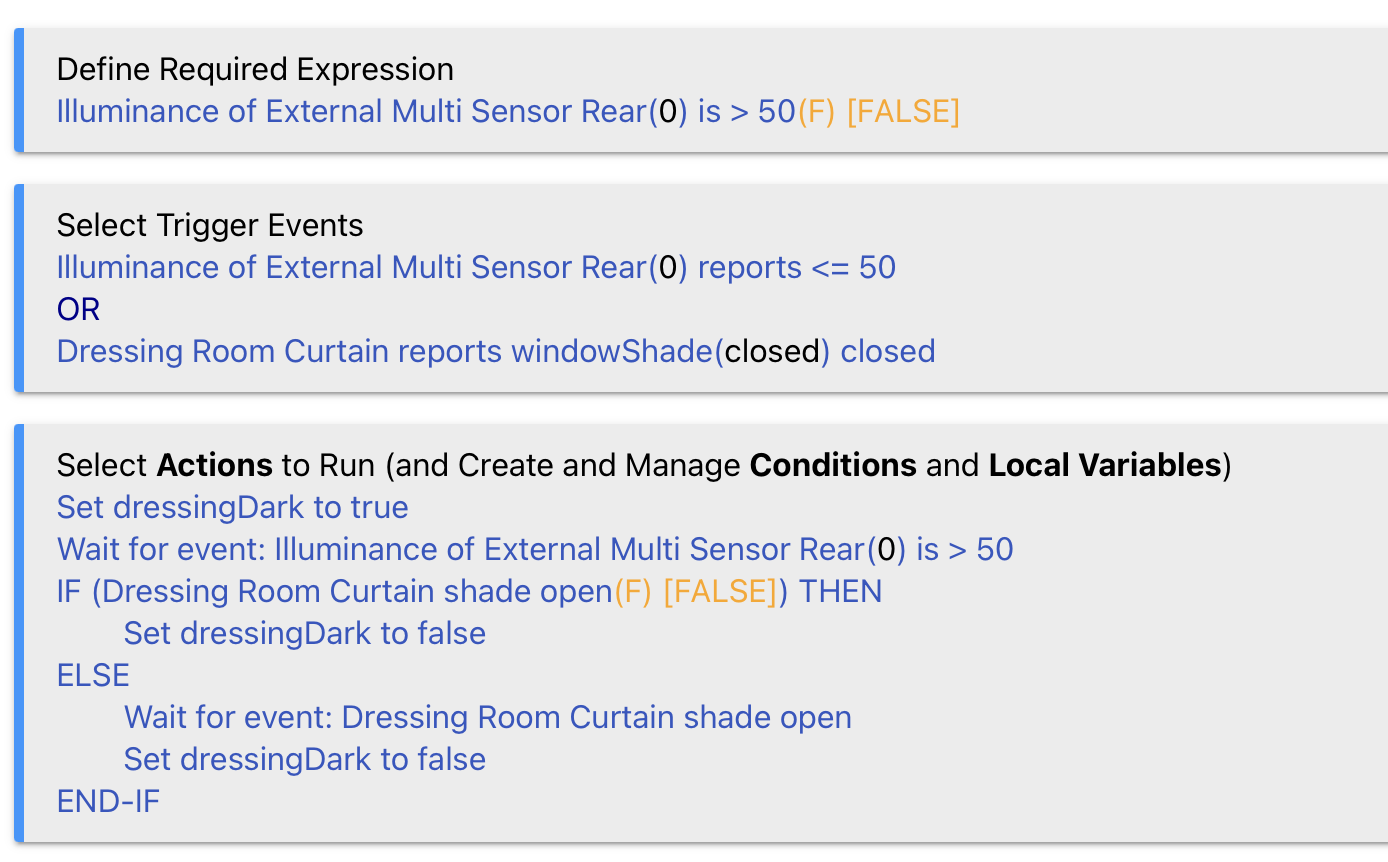Click the [FALSE] status of required expression
Viewport: 1388px width, 862px height.
click(903, 111)
